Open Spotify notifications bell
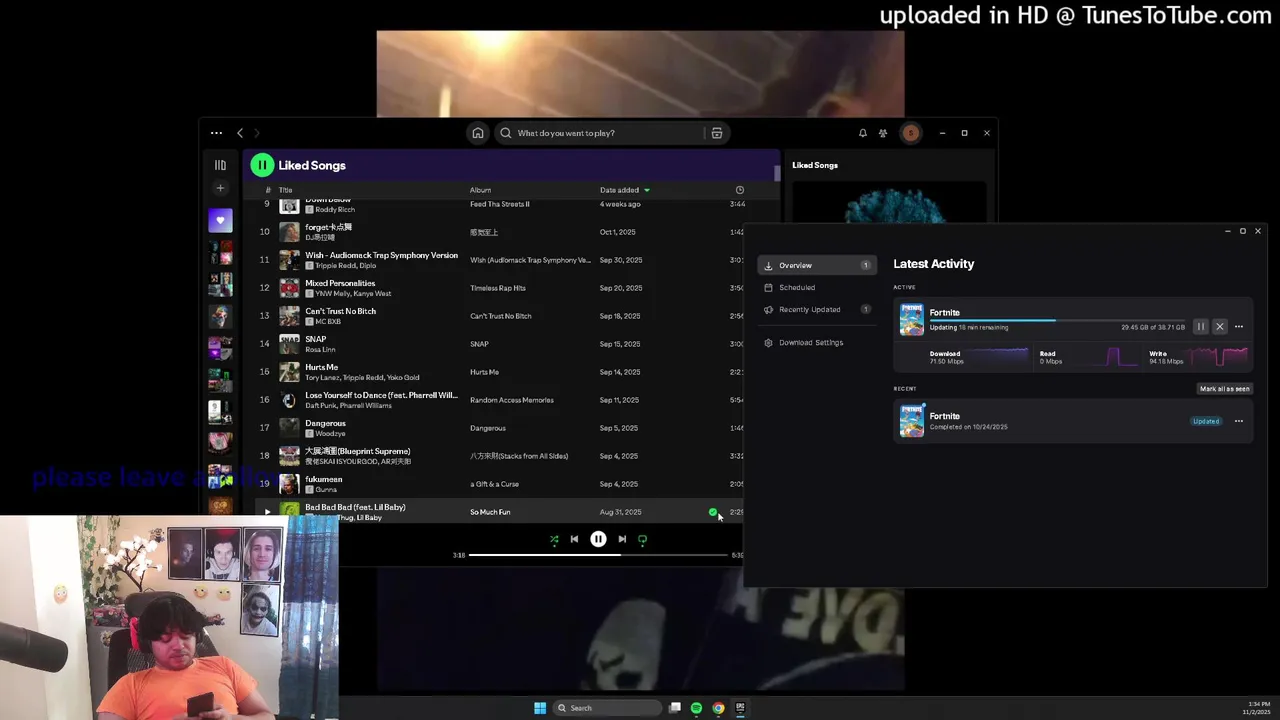Viewport: 1280px width, 720px height. tap(863, 133)
